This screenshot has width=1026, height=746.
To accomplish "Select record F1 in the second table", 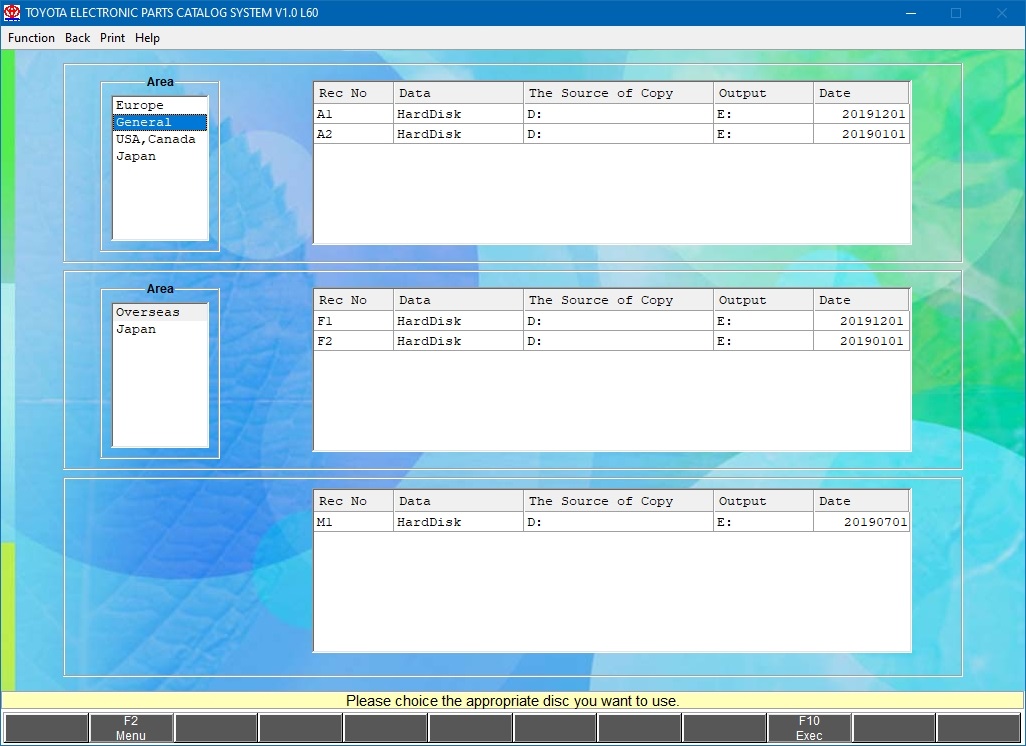I will (x=611, y=321).
